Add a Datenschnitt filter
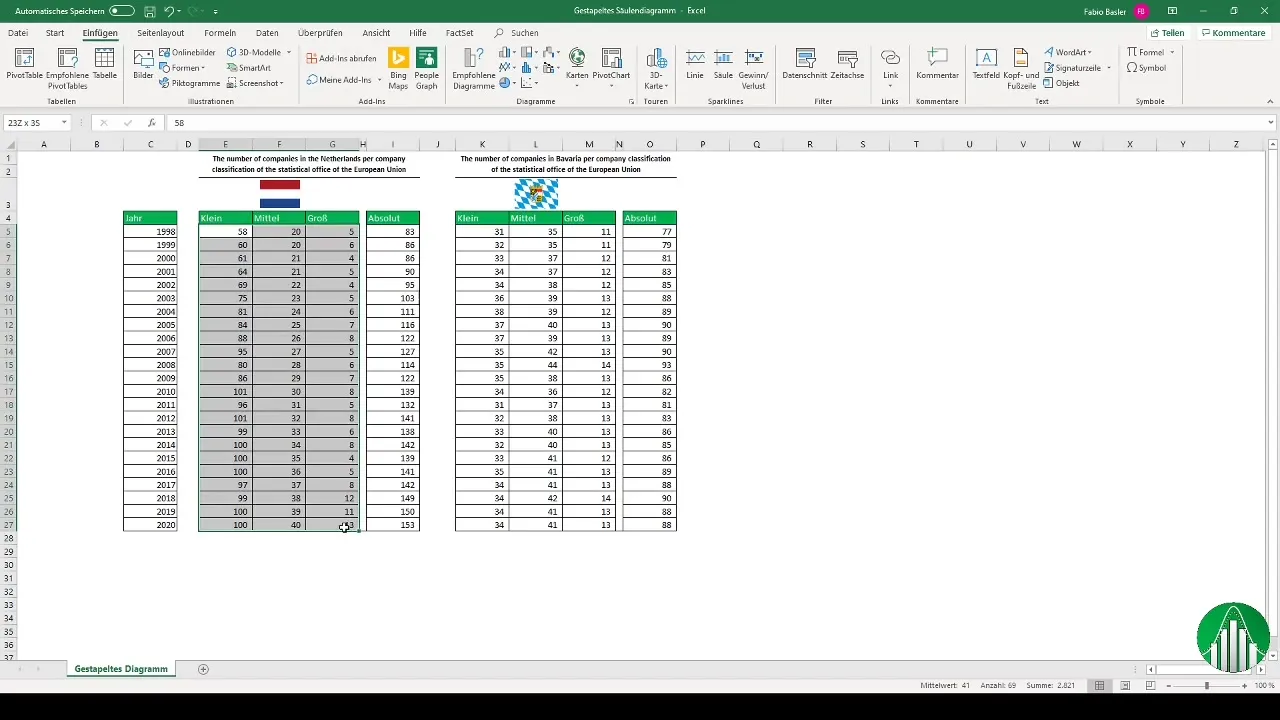 pyautogui.click(x=804, y=64)
